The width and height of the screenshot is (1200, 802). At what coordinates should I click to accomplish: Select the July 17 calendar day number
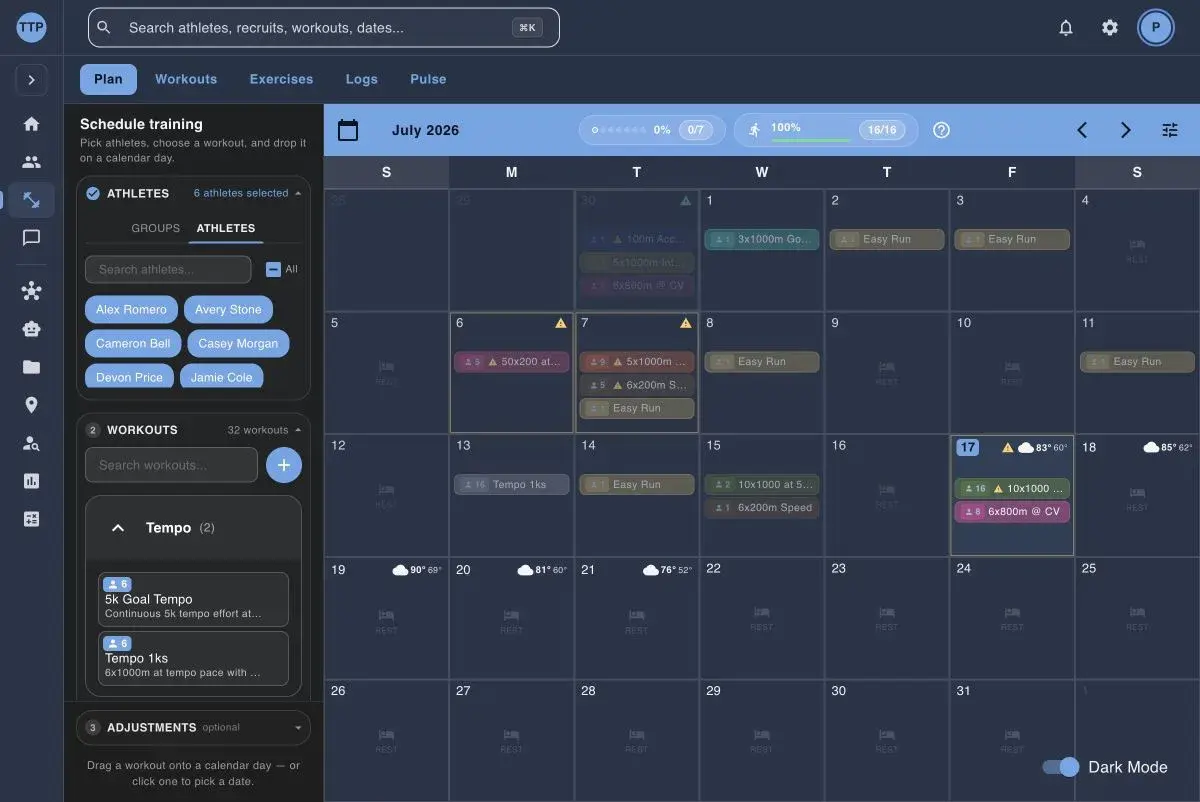(967, 447)
